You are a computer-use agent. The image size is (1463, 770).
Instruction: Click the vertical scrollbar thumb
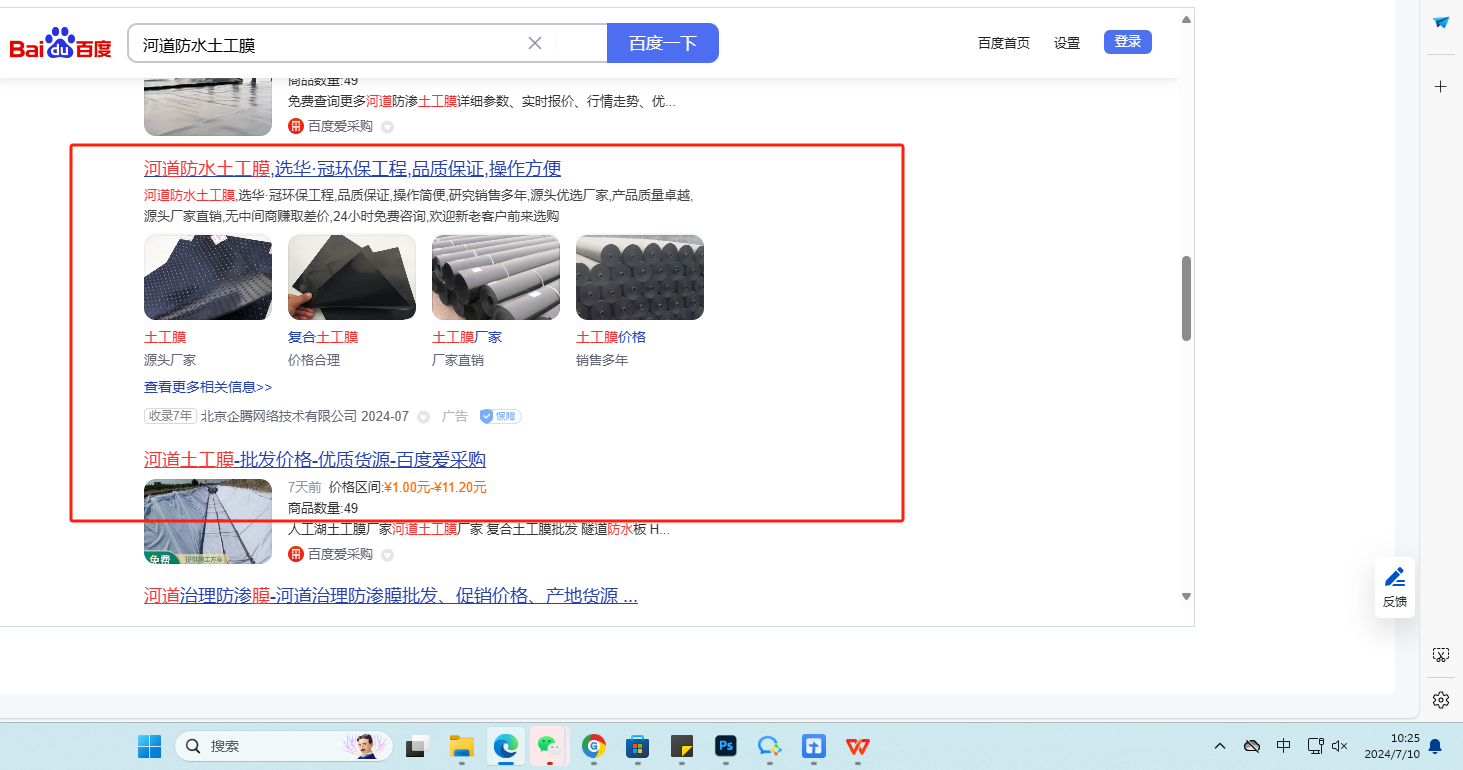click(x=1186, y=298)
